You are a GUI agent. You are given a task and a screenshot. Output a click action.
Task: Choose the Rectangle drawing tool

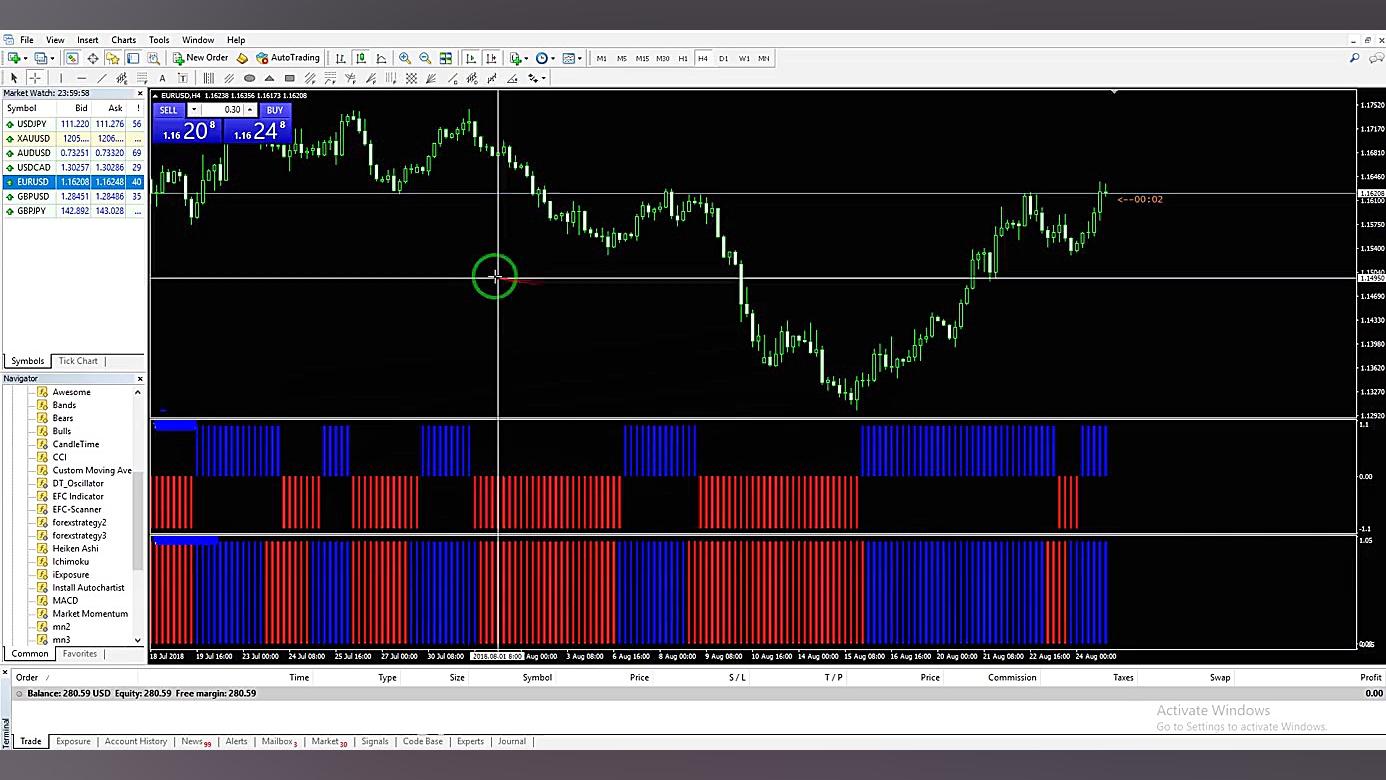point(290,78)
